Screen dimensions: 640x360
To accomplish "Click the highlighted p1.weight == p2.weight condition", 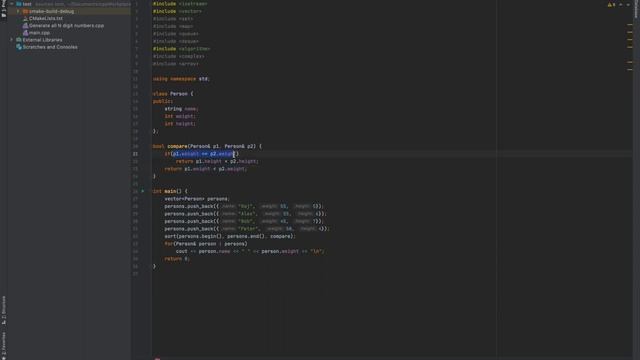I will (x=203, y=154).
